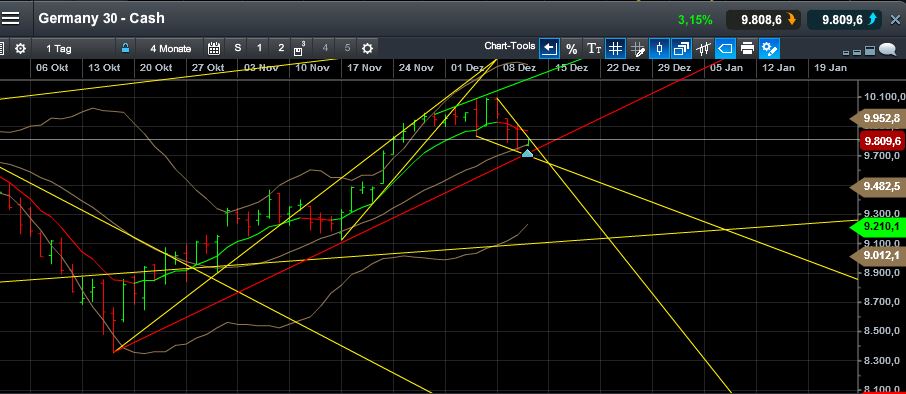Select the green 9.210,1 price label
906x394 pixels.
point(879,228)
